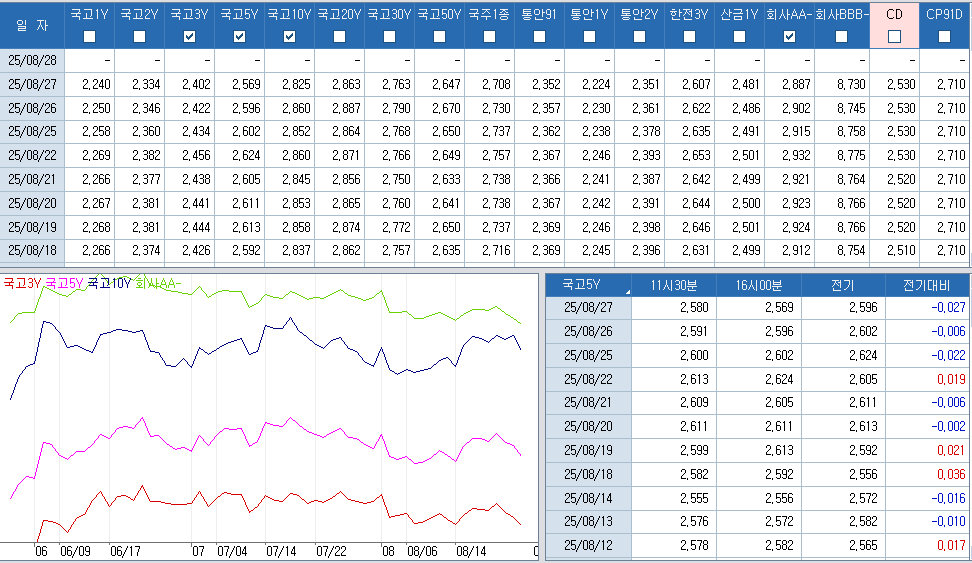
Task: Open the 국고5Y selector in lower table
Action: tap(588, 284)
